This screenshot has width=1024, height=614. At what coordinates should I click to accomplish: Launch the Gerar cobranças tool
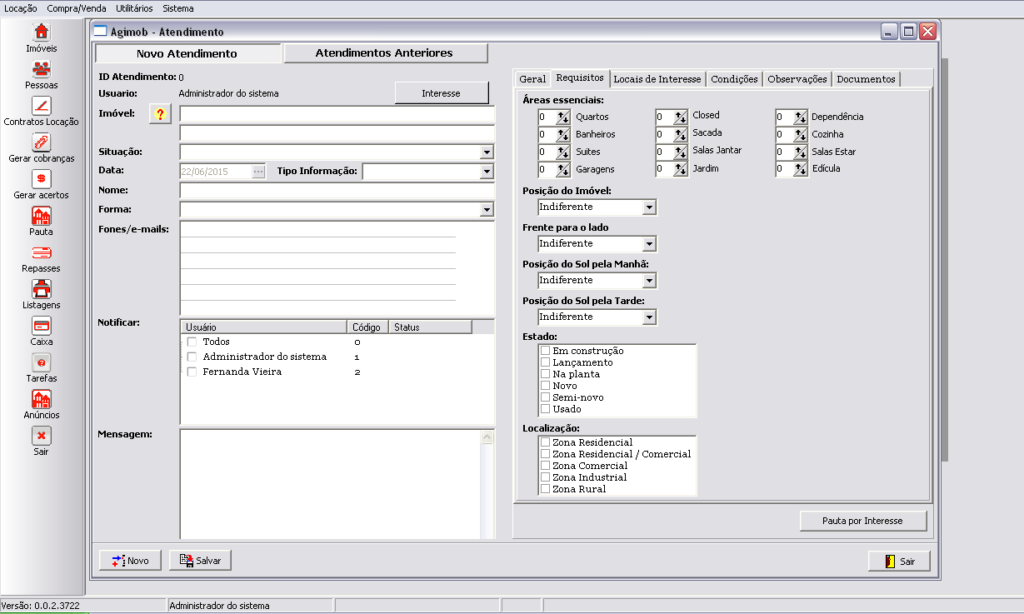(41, 142)
